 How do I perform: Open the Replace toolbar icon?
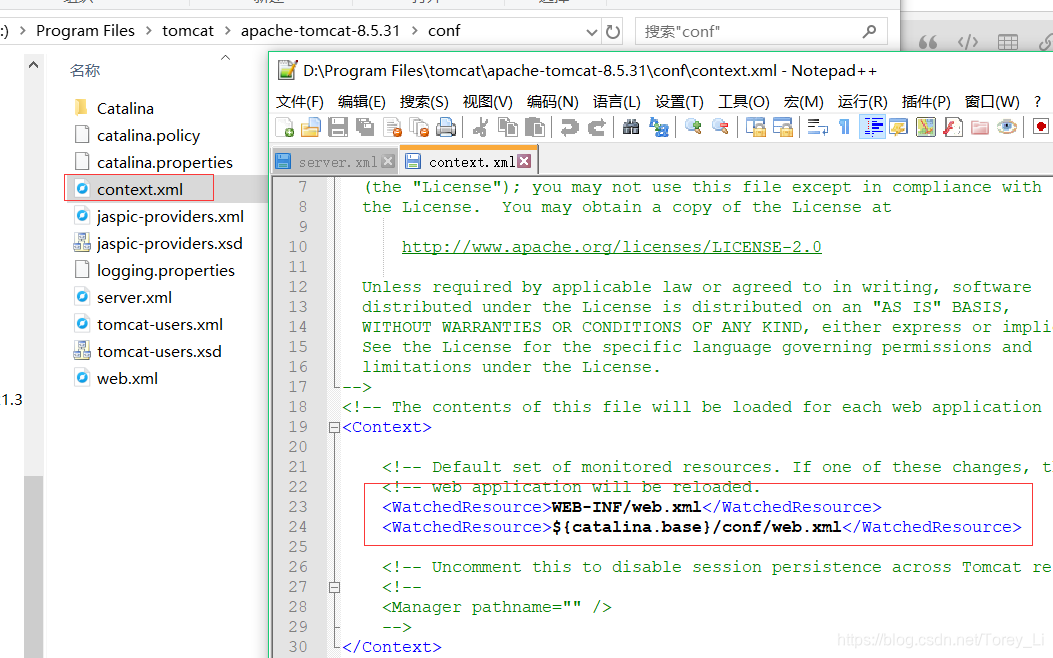click(x=659, y=127)
